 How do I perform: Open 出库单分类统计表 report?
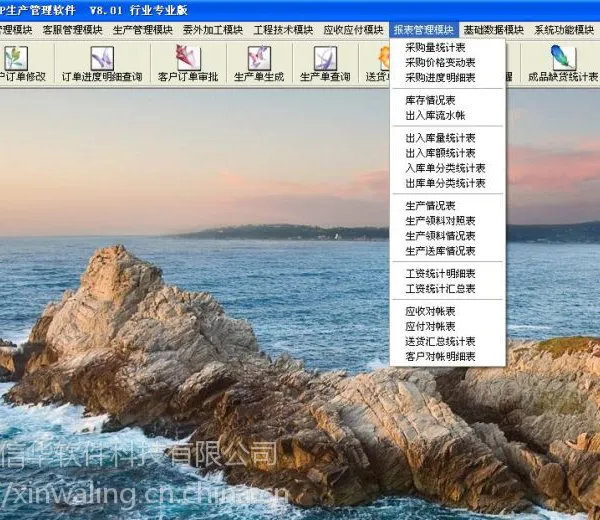pos(448,183)
